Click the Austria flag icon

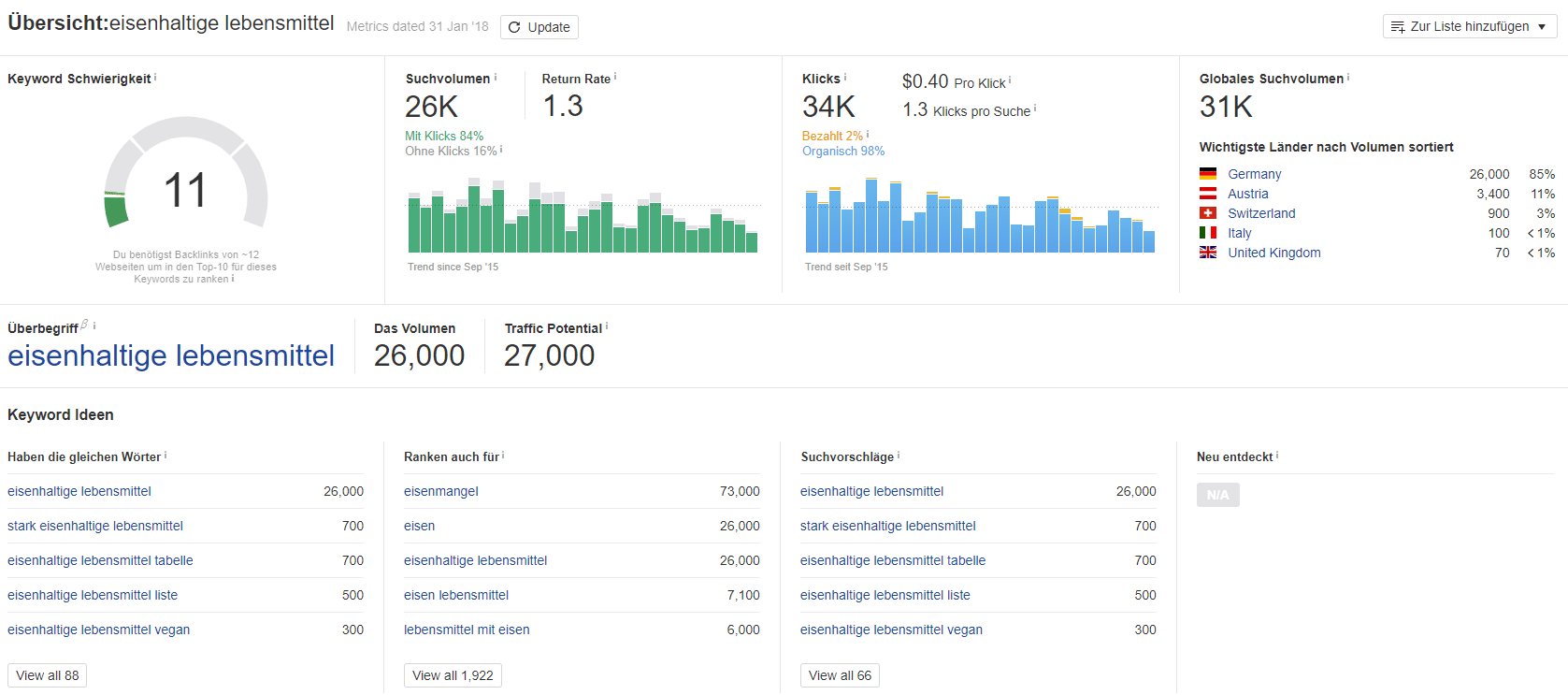click(x=1208, y=194)
